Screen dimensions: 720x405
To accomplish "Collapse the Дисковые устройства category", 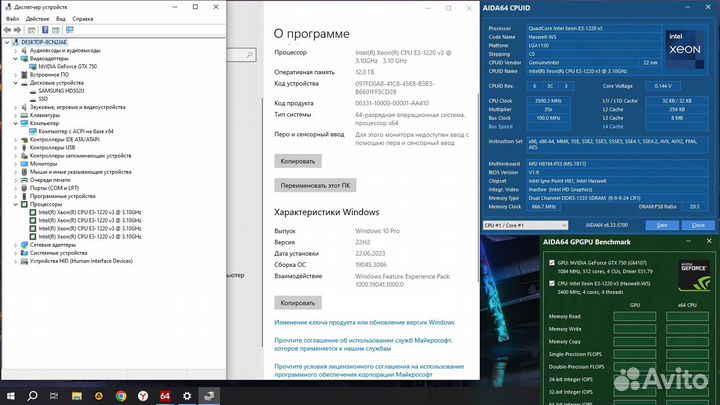I will tap(16, 83).
